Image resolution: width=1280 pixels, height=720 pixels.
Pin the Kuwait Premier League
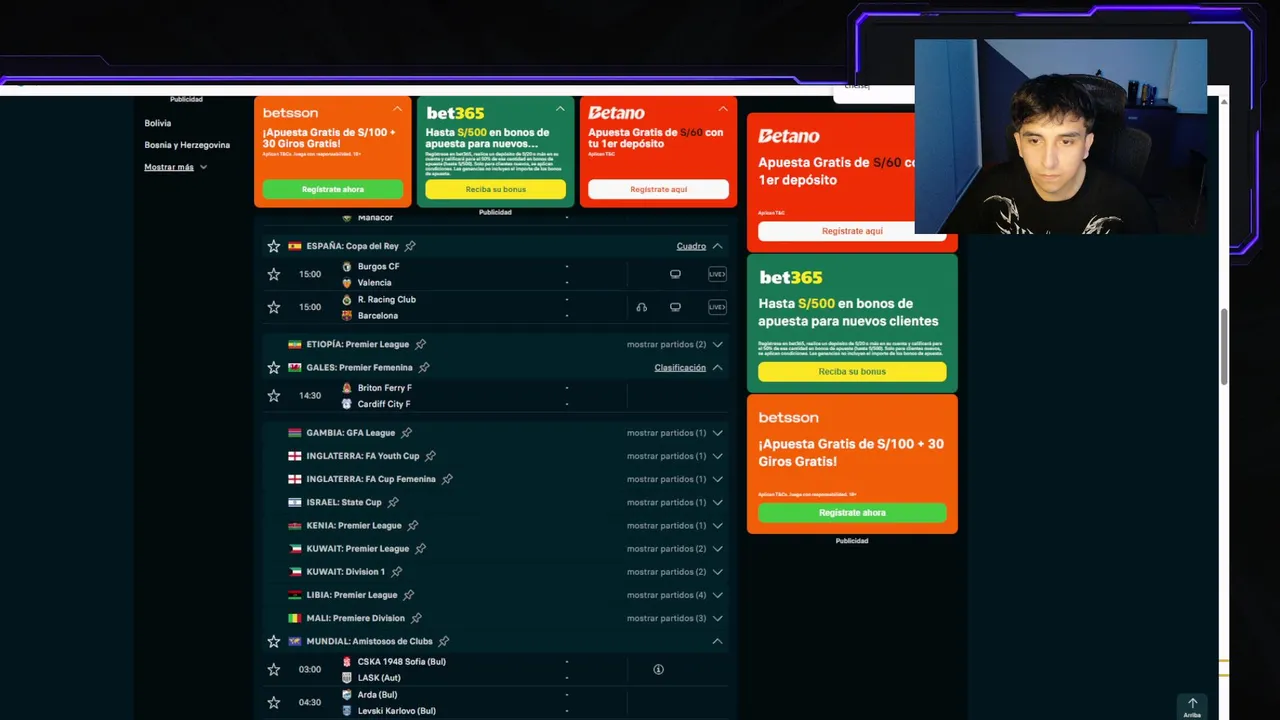click(x=420, y=549)
